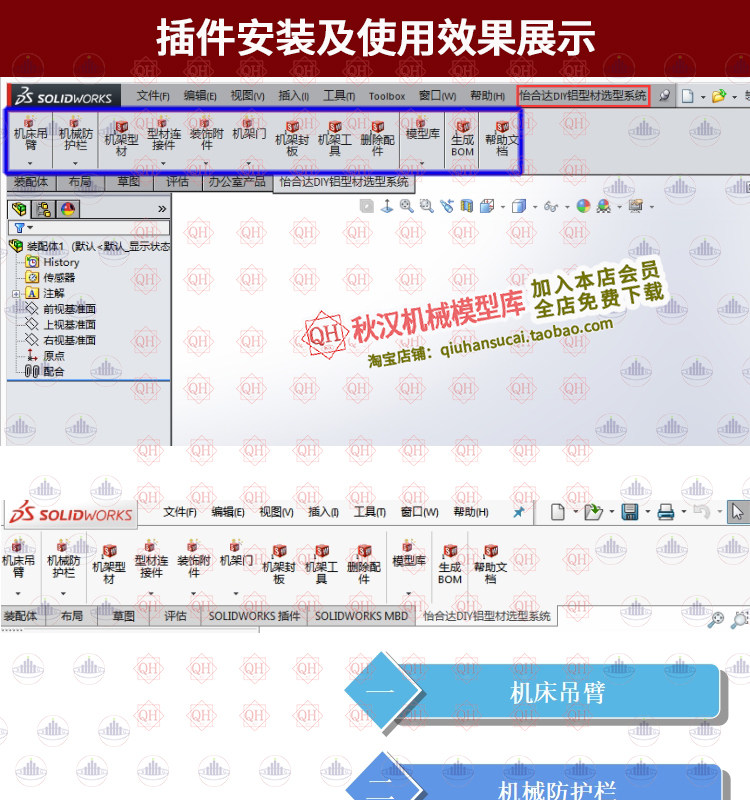Open dropdown arrow under 机床吊臂 in upper toolbar
The image size is (750, 800).
30,164
